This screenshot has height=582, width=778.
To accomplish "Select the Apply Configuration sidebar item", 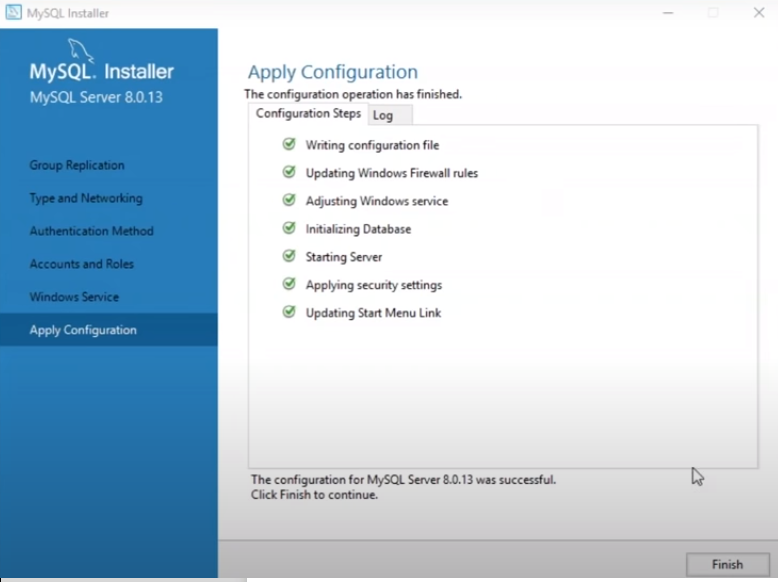I will (83, 330).
